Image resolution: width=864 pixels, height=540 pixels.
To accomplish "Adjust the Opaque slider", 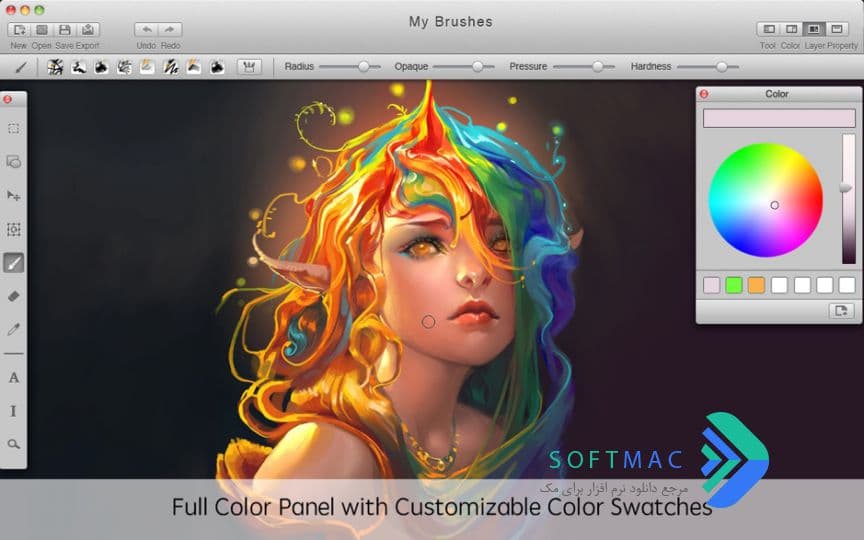I will coord(463,67).
